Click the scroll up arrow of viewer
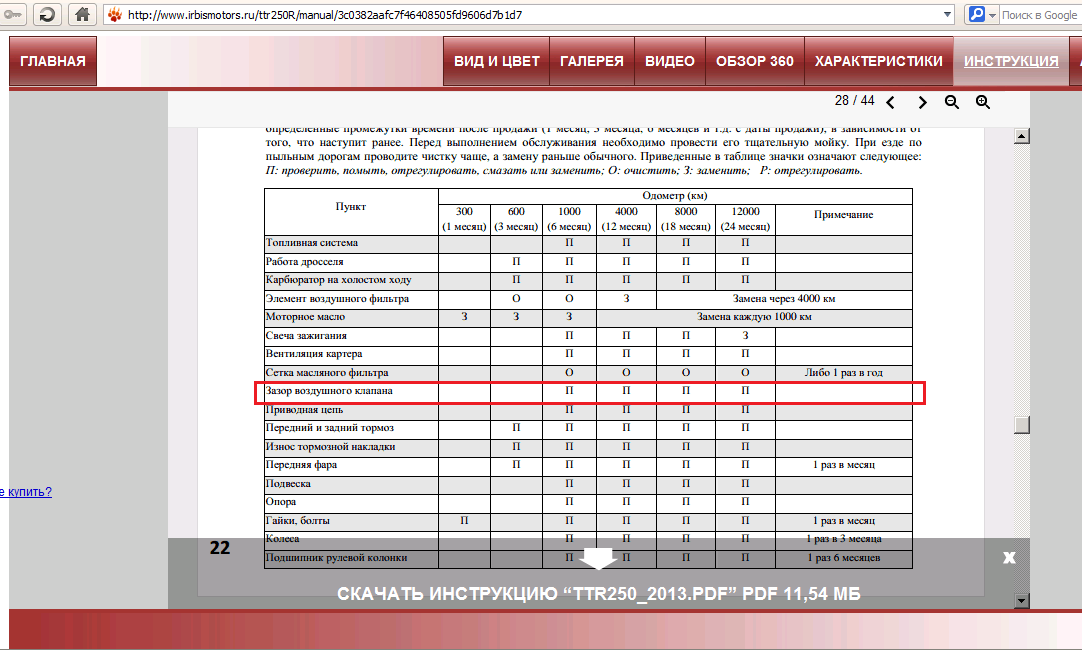The height and width of the screenshot is (651, 1082). click(x=1022, y=136)
